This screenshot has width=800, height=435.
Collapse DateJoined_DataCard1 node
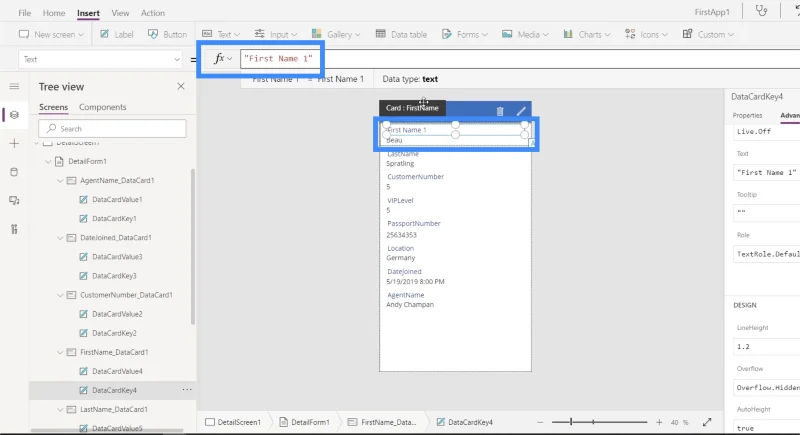(60, 238)
